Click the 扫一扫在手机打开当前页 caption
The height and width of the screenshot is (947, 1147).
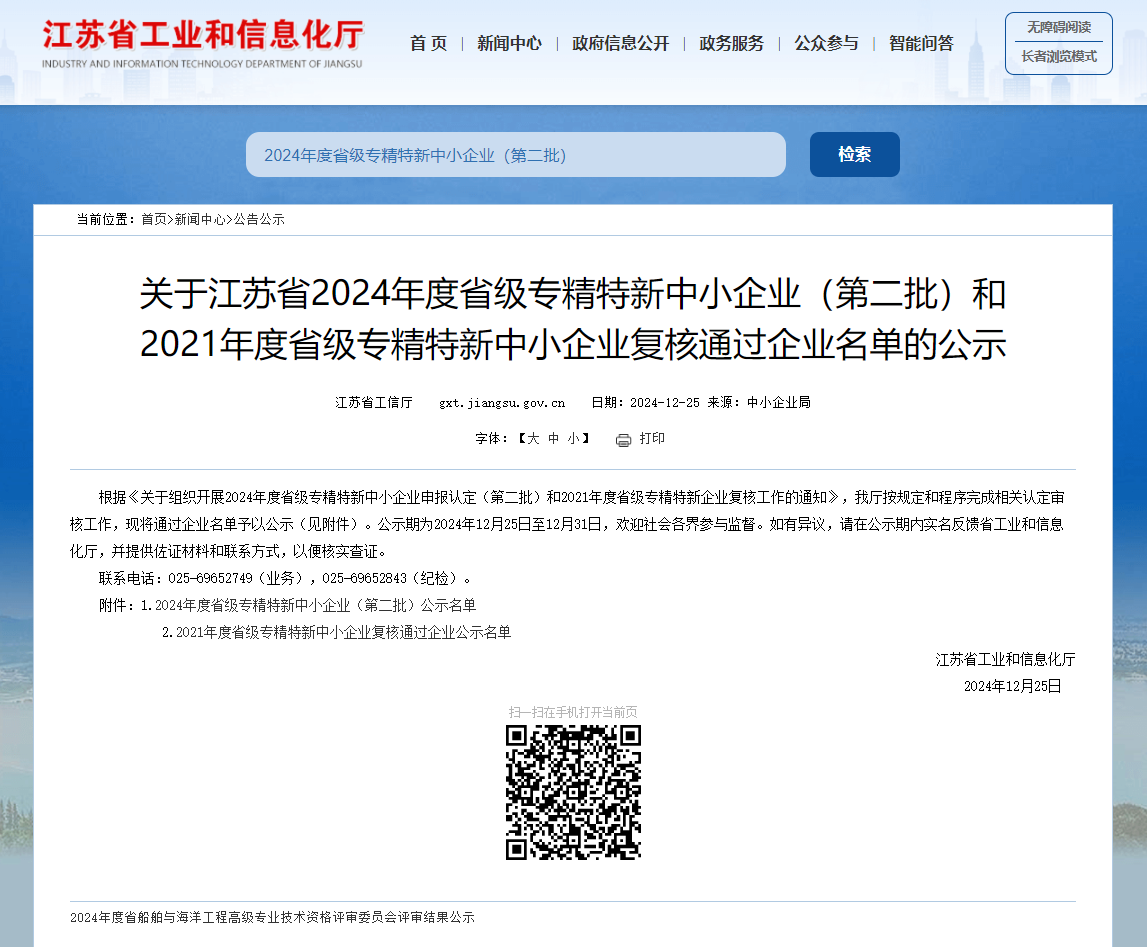click(573, 712)
